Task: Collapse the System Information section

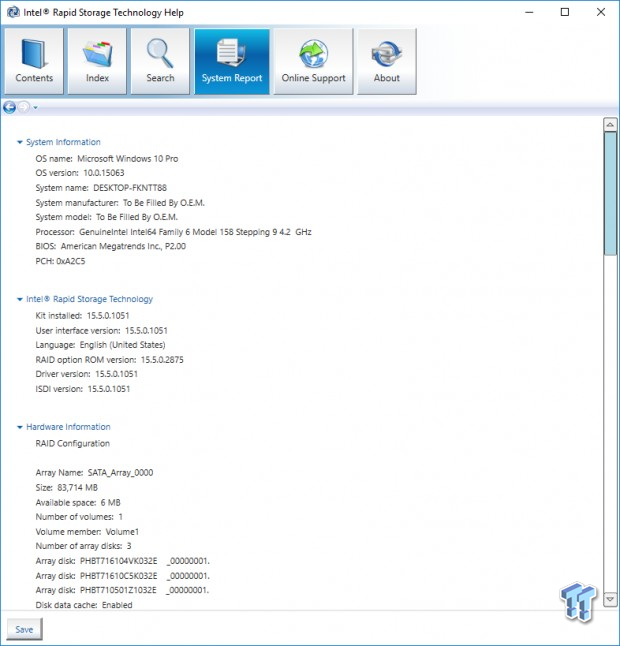Action: [x=19, y=142]
